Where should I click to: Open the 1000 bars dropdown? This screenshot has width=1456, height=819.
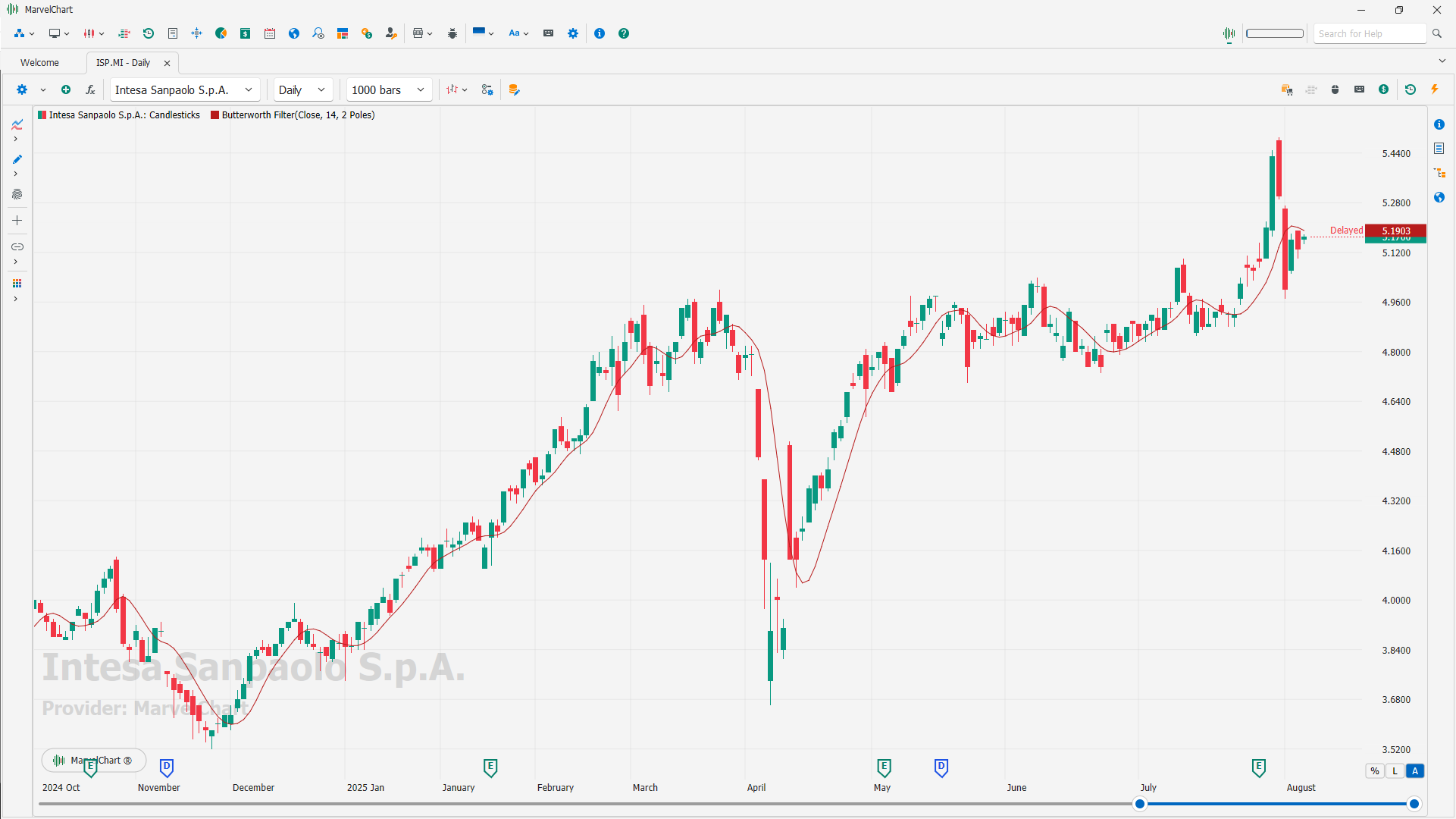tap(389, 89)
